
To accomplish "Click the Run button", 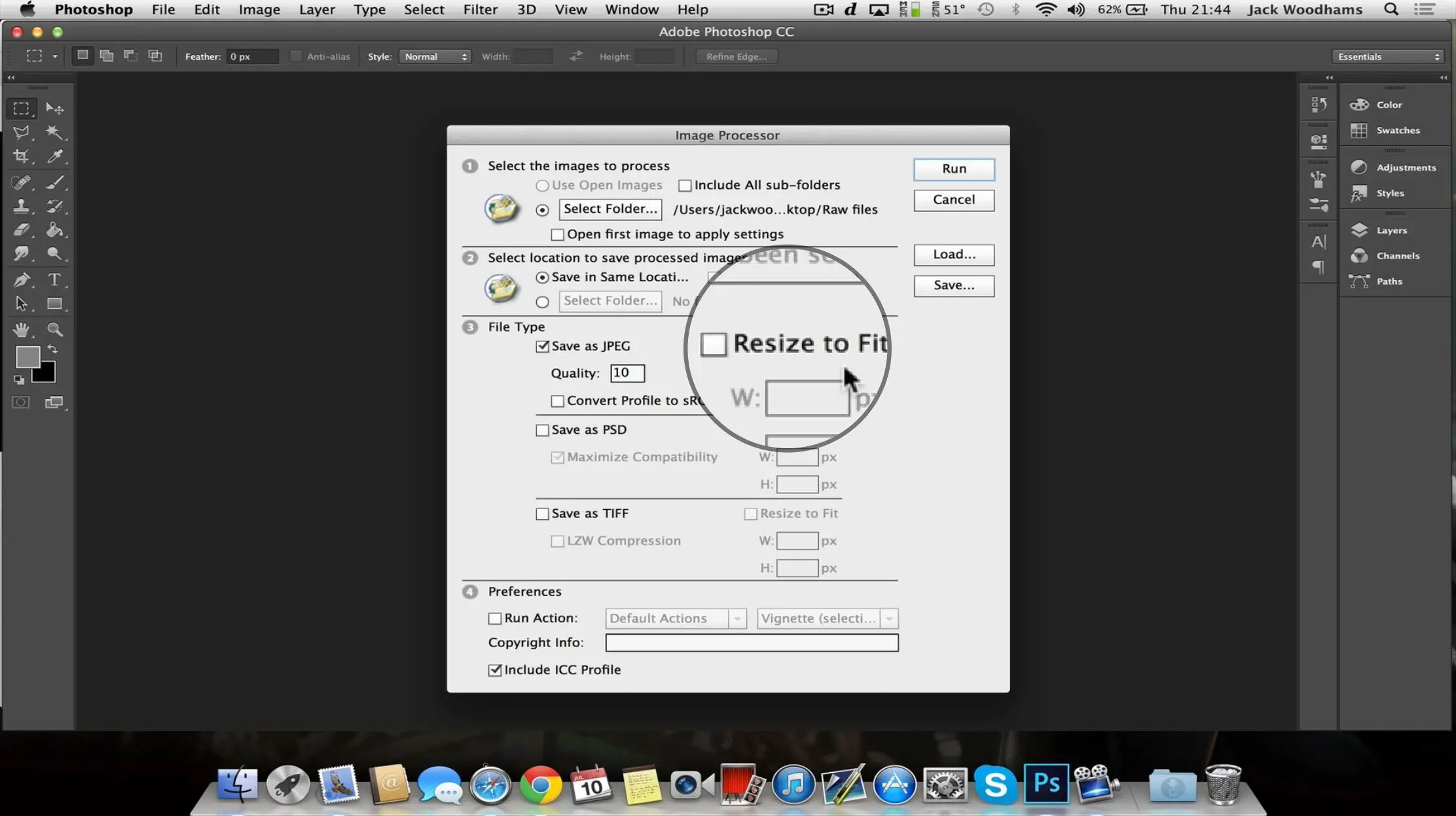I will 953,168.
